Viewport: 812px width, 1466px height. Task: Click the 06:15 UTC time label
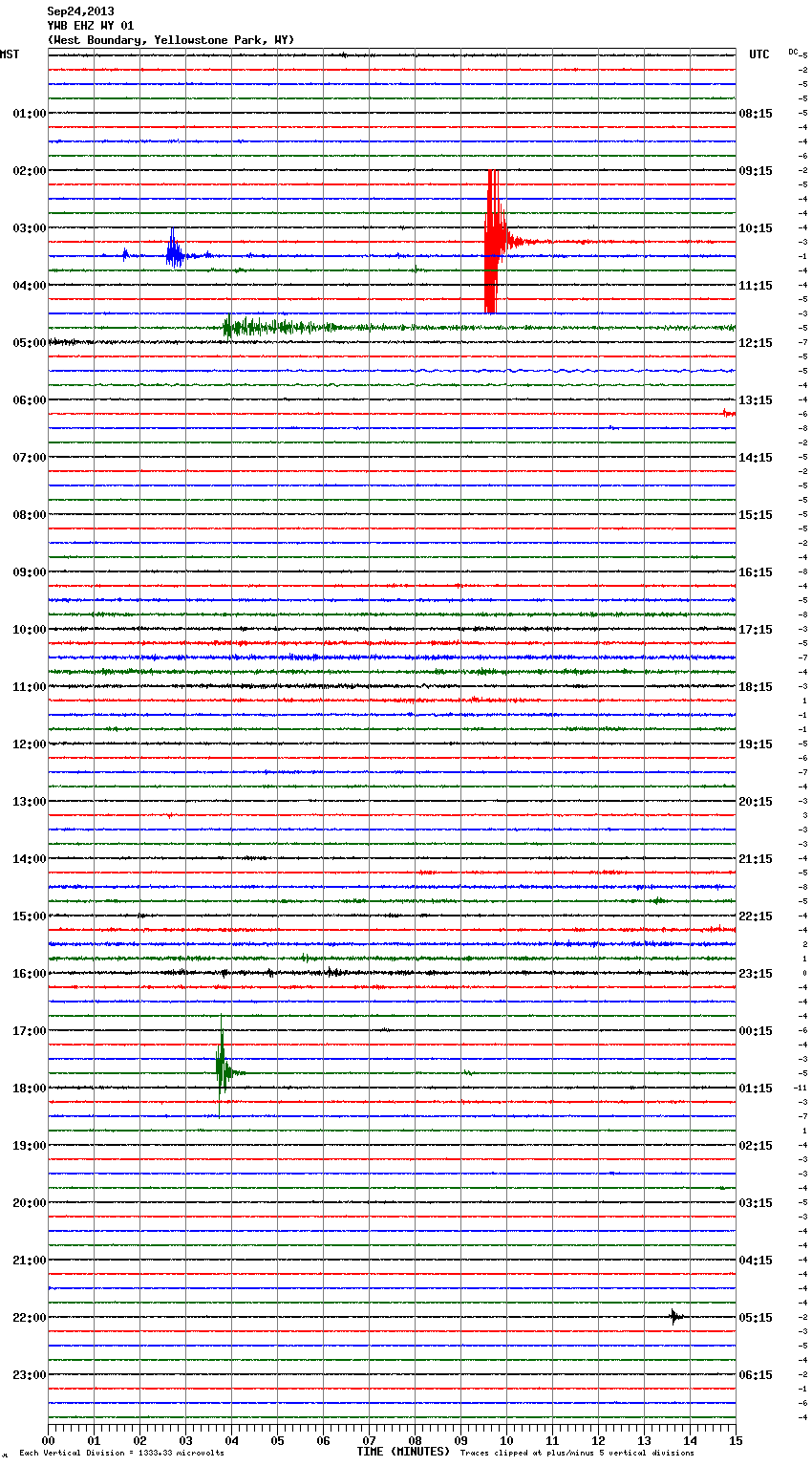[756, 1374]
